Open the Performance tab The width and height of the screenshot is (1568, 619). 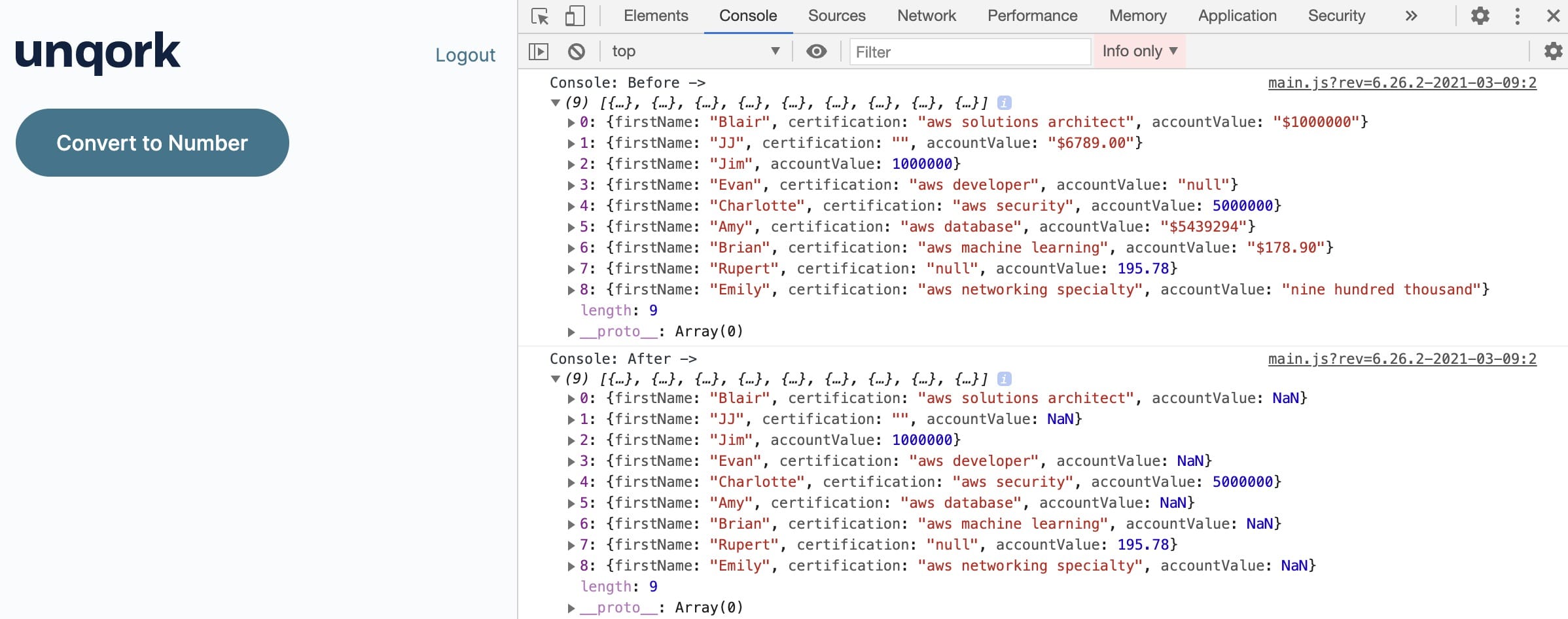(1032, 16)
